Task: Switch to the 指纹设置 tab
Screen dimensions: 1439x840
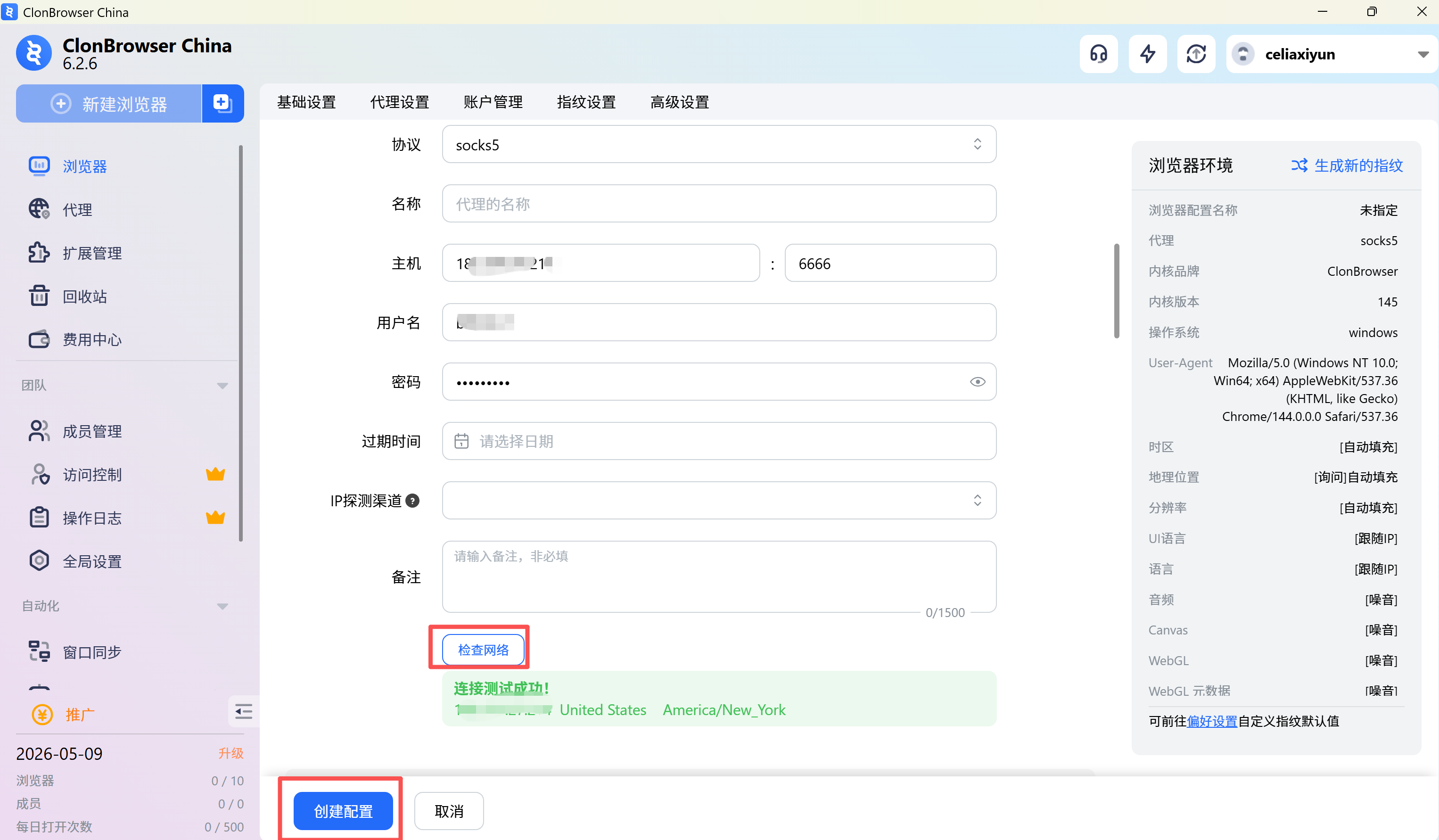Action: pos(586,102)
